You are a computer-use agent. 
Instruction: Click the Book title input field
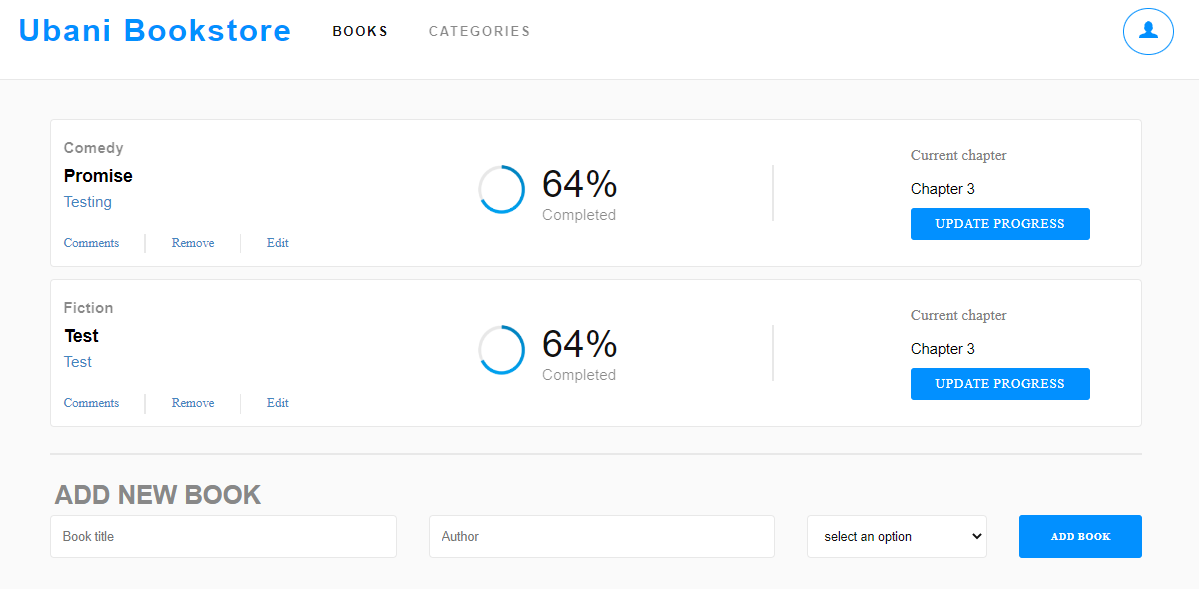pyautogui.click(x=222, y=536)
